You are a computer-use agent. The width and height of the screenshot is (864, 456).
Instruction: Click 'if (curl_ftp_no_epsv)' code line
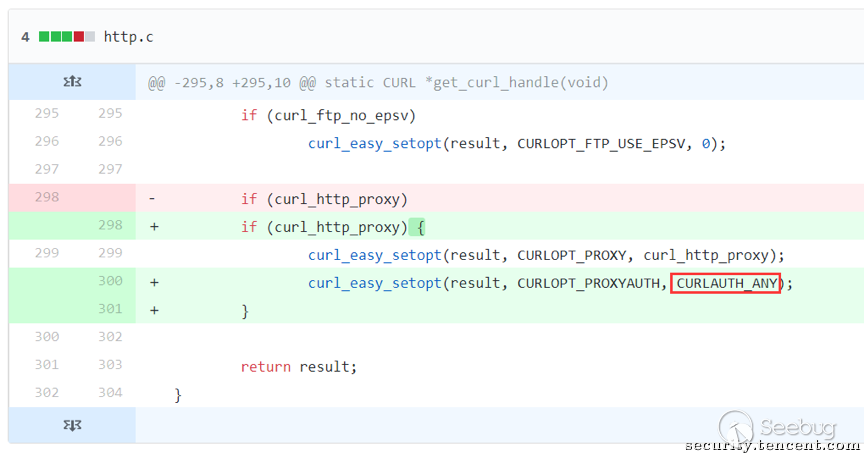click(x=328, y=116)
